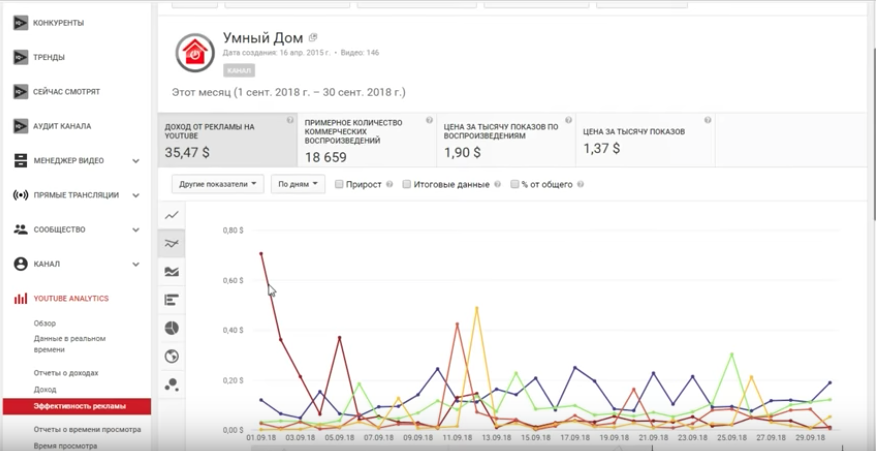Viewport: 876px width, 451px height.
Task: Click the help icon next to Прирост
Action: (x=389, y=184)
